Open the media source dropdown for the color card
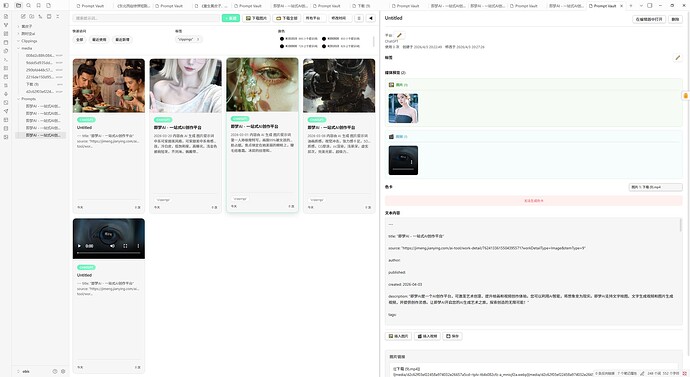The image size is (690, 377). [x=655, y=187]
